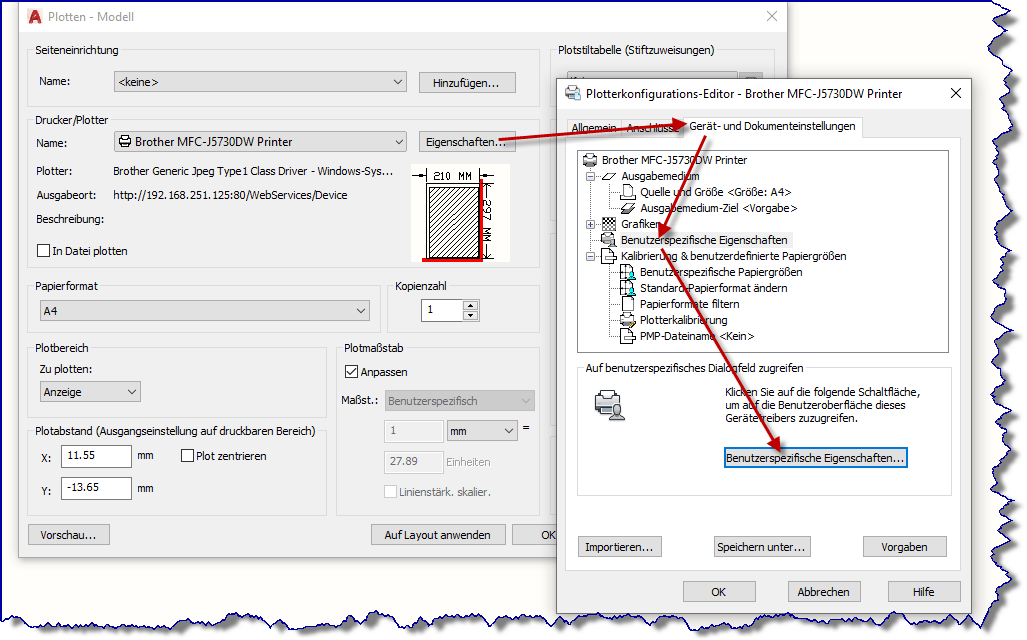This screenshot has height=640, width=1027.
Task: Click OK in Plotterkonfigurations-Editor
Action: pos(719,592)
